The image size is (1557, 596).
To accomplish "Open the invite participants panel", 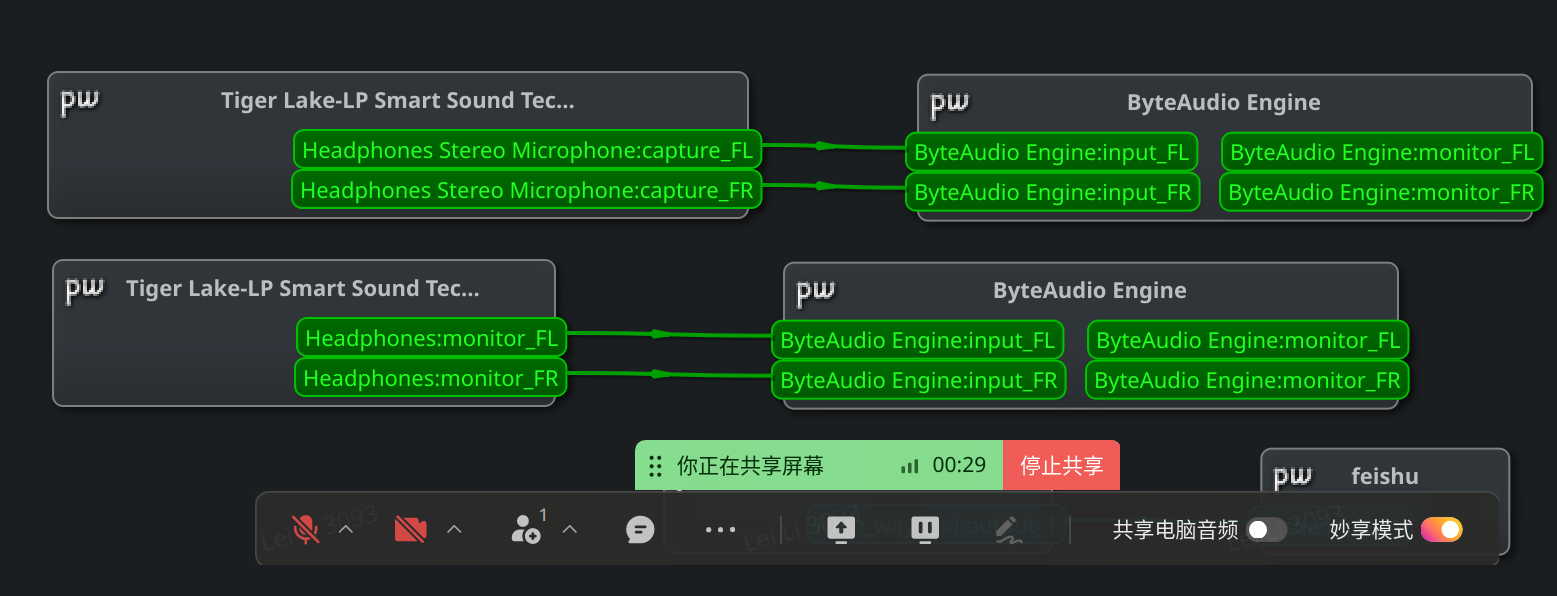I will (x=526, y=529).
